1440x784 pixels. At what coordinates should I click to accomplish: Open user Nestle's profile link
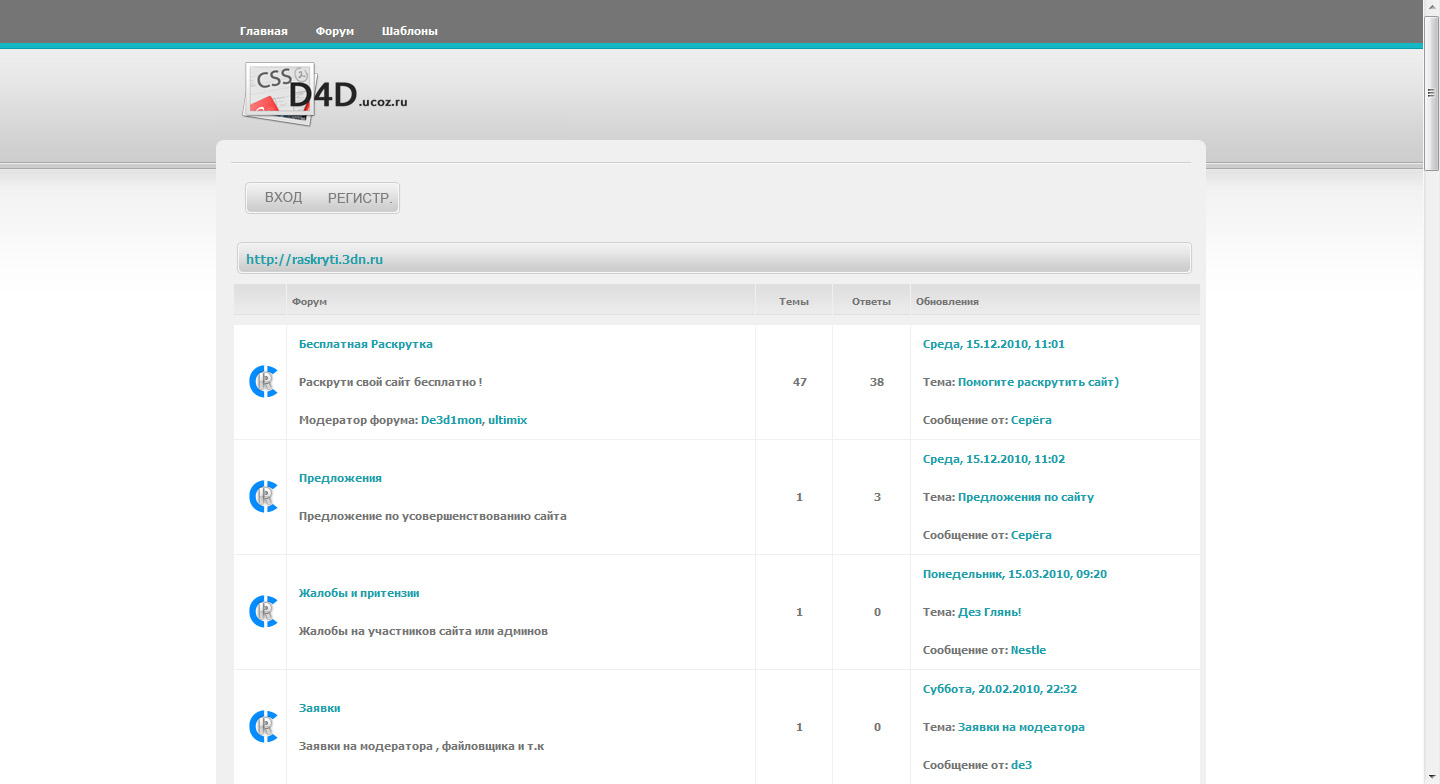[1028, 650]
